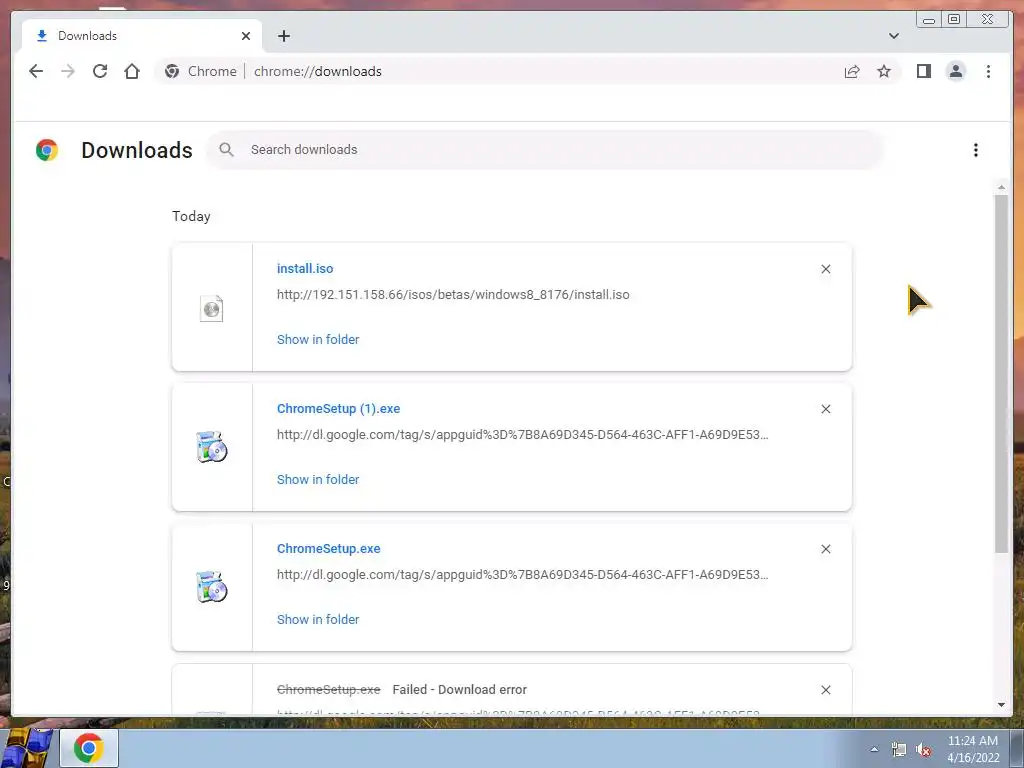This screenshot has width=1024, height=768.
Task: Click the scrollbar down arrow
Action: pyautogui.click(x=1001, y=705)
